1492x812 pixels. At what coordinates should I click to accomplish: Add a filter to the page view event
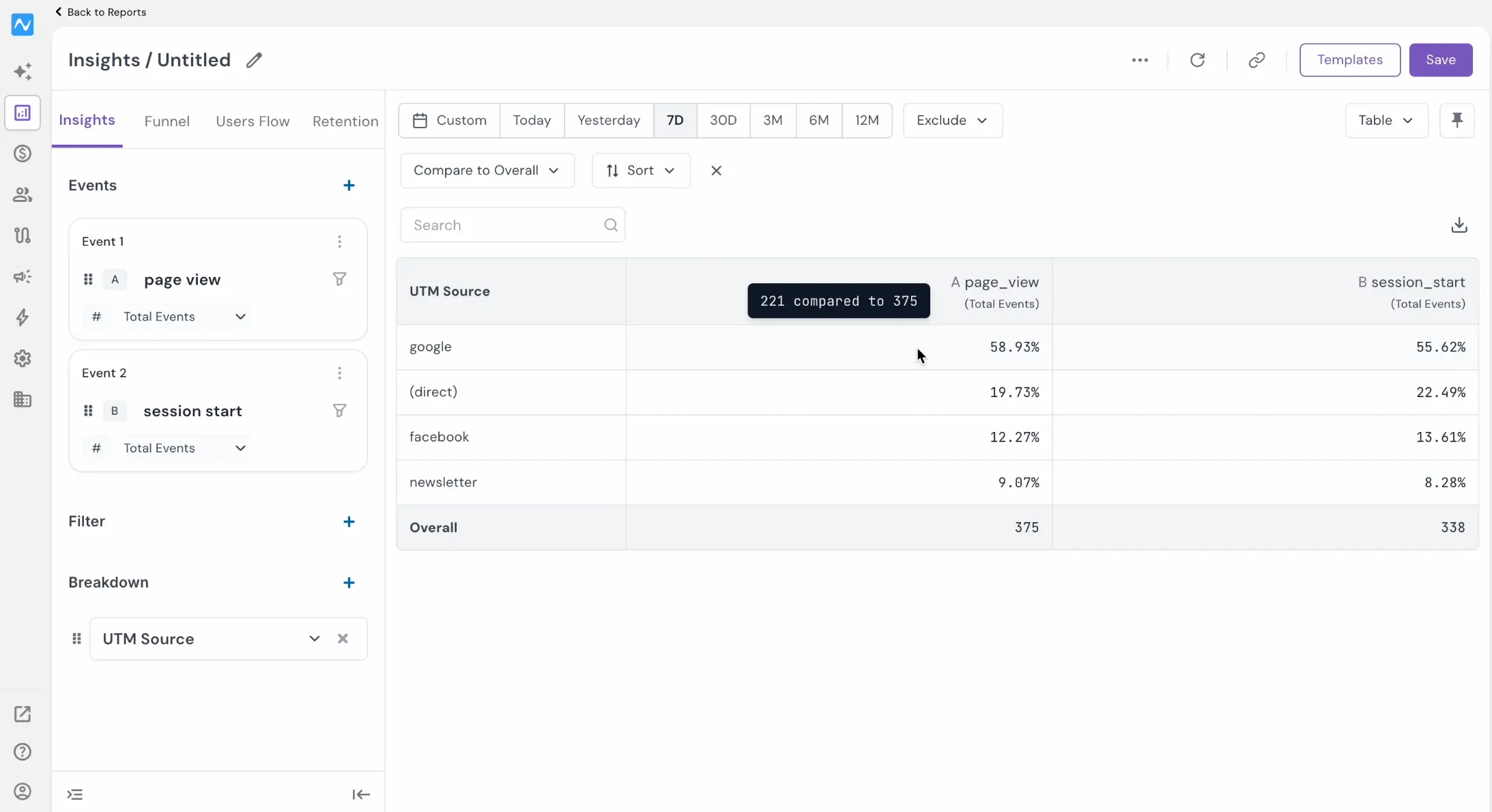tap(339, 279)
